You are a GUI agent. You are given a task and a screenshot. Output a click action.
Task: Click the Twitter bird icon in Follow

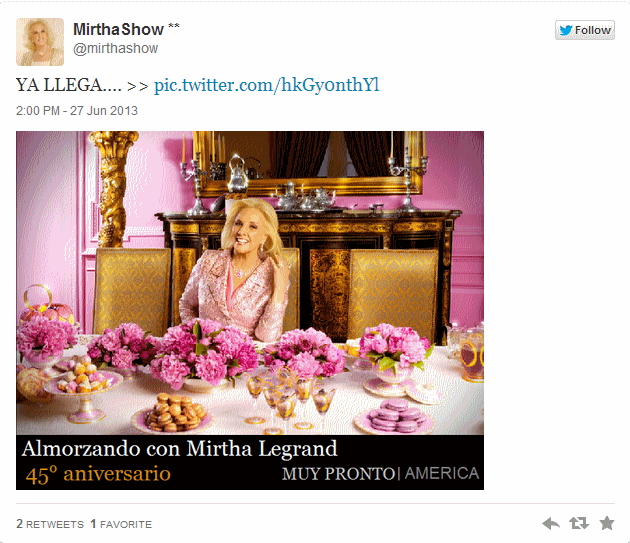(x=566, y=30)
